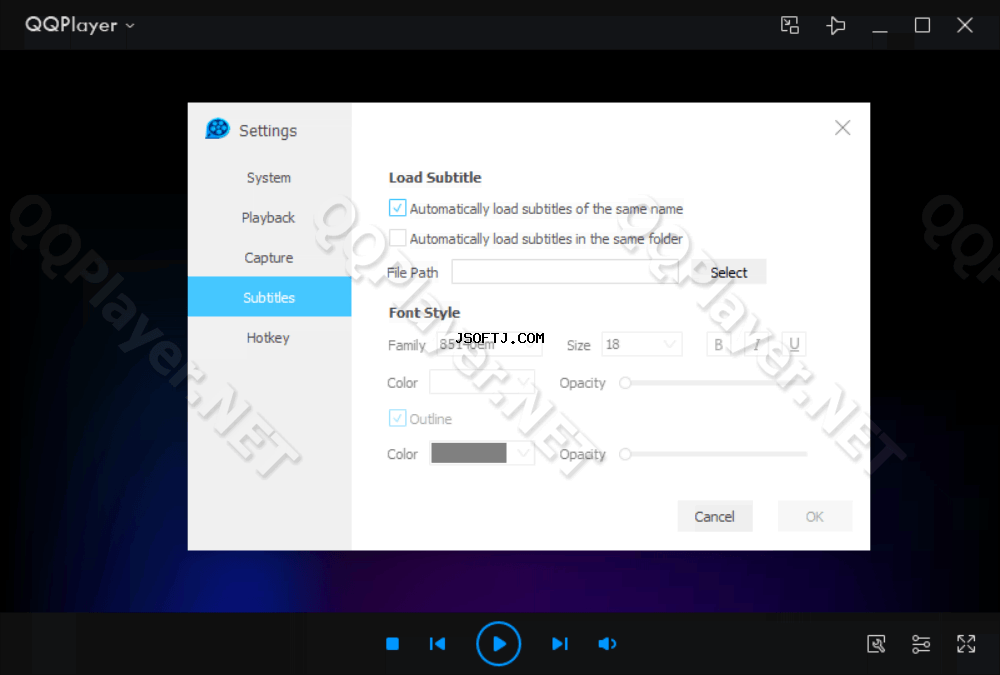Uncheck auto-load subtitles of the same name

click(x=397, y=208)
